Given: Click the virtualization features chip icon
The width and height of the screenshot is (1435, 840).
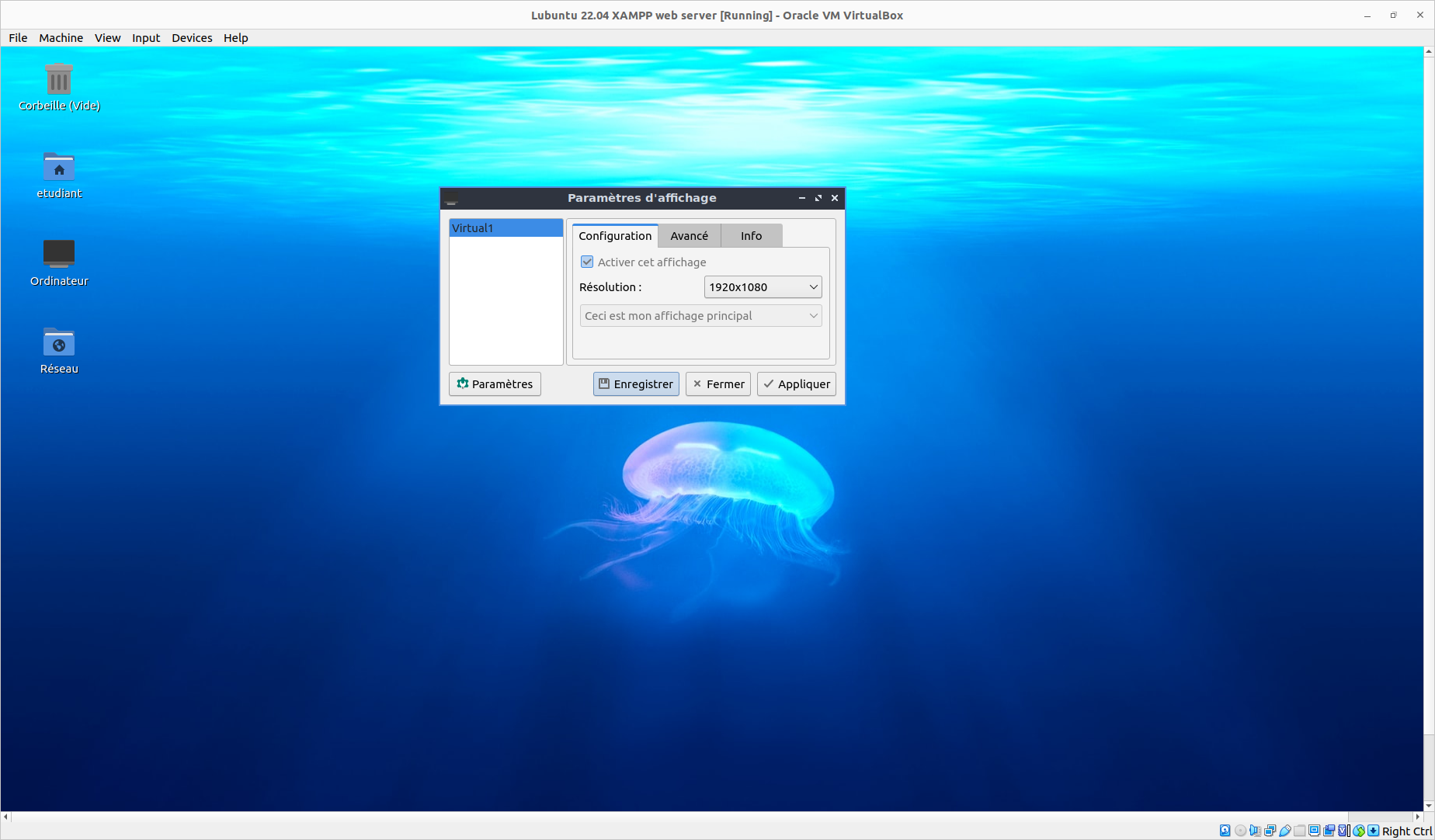Looking at the screenshot, I should [1343, 831].
